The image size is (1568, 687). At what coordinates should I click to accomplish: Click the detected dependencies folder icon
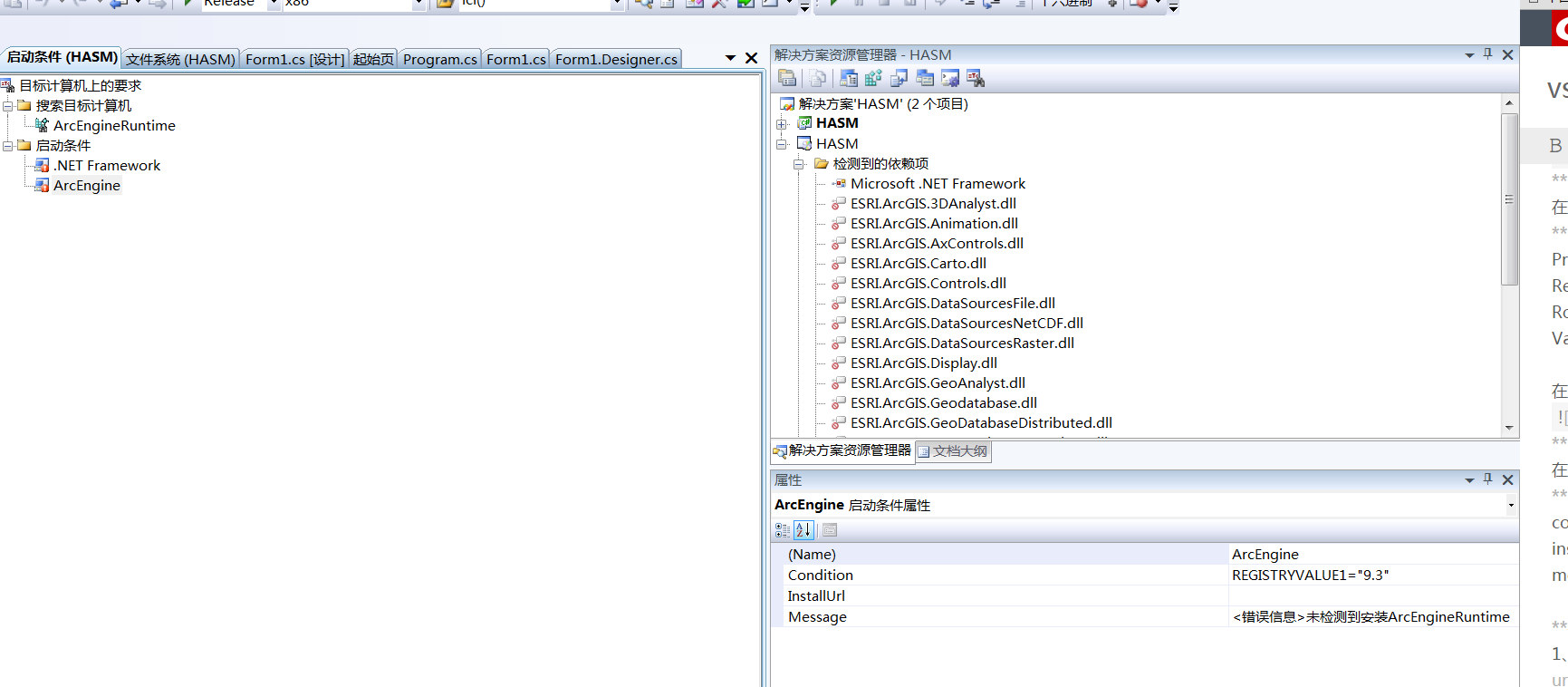[822, 163]
